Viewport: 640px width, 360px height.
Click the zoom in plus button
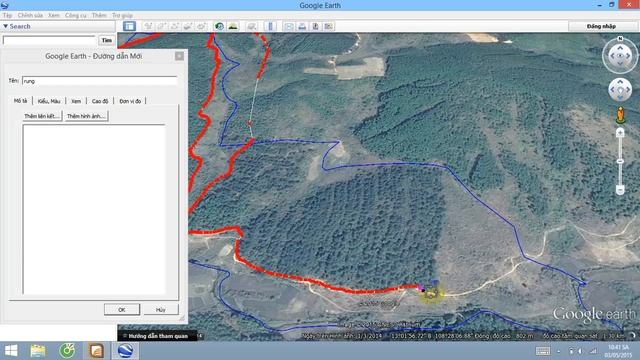click(620, 132)
